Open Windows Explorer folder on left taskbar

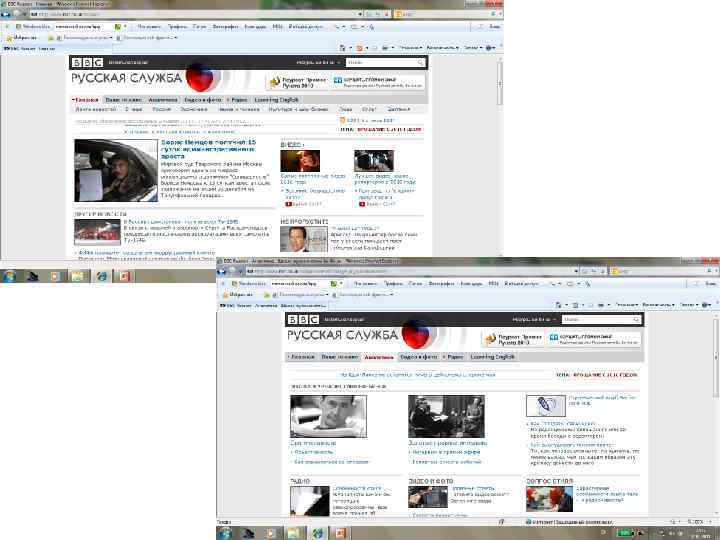[78, 276]
